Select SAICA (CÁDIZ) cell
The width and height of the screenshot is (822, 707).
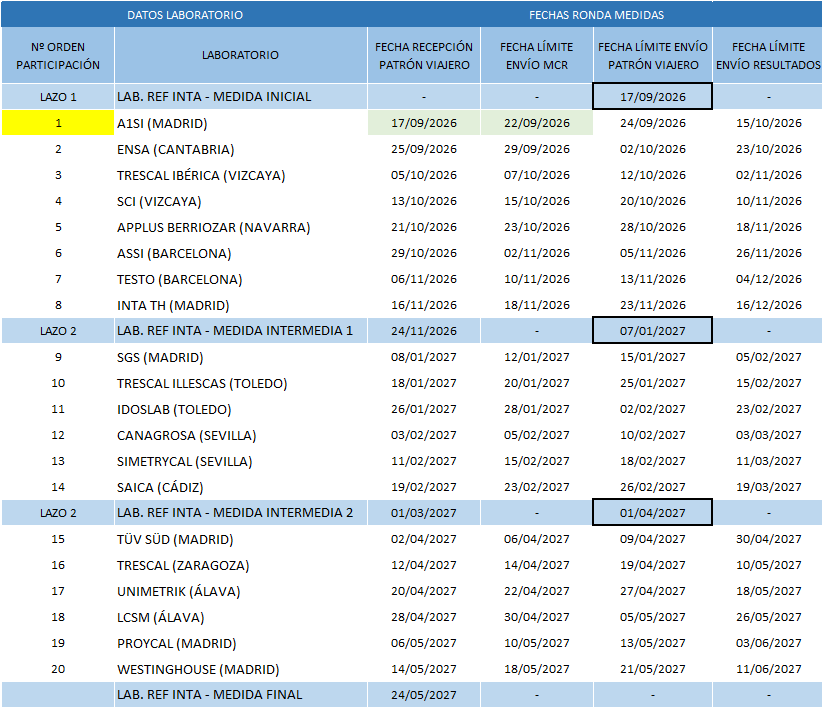(x=241, y=487)
